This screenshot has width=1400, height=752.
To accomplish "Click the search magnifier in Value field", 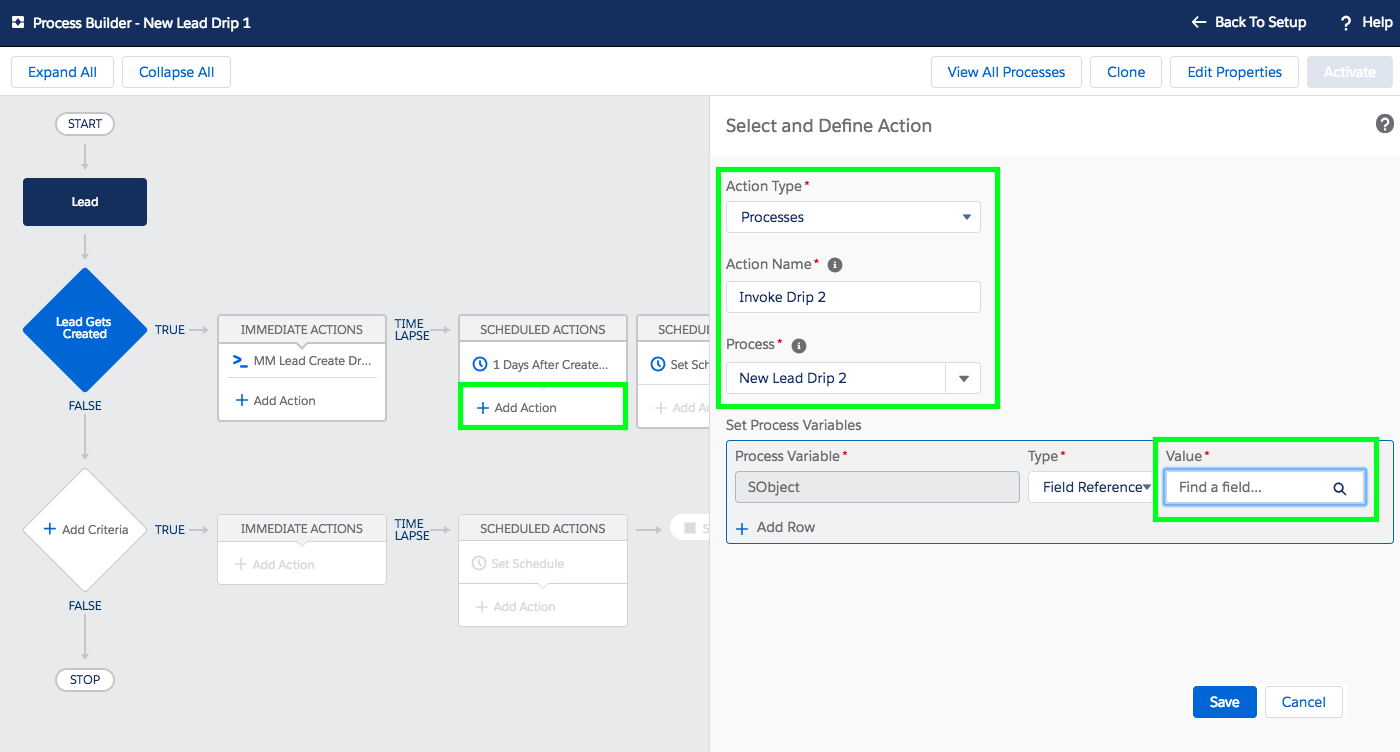I will click(x=1339, y=488).
